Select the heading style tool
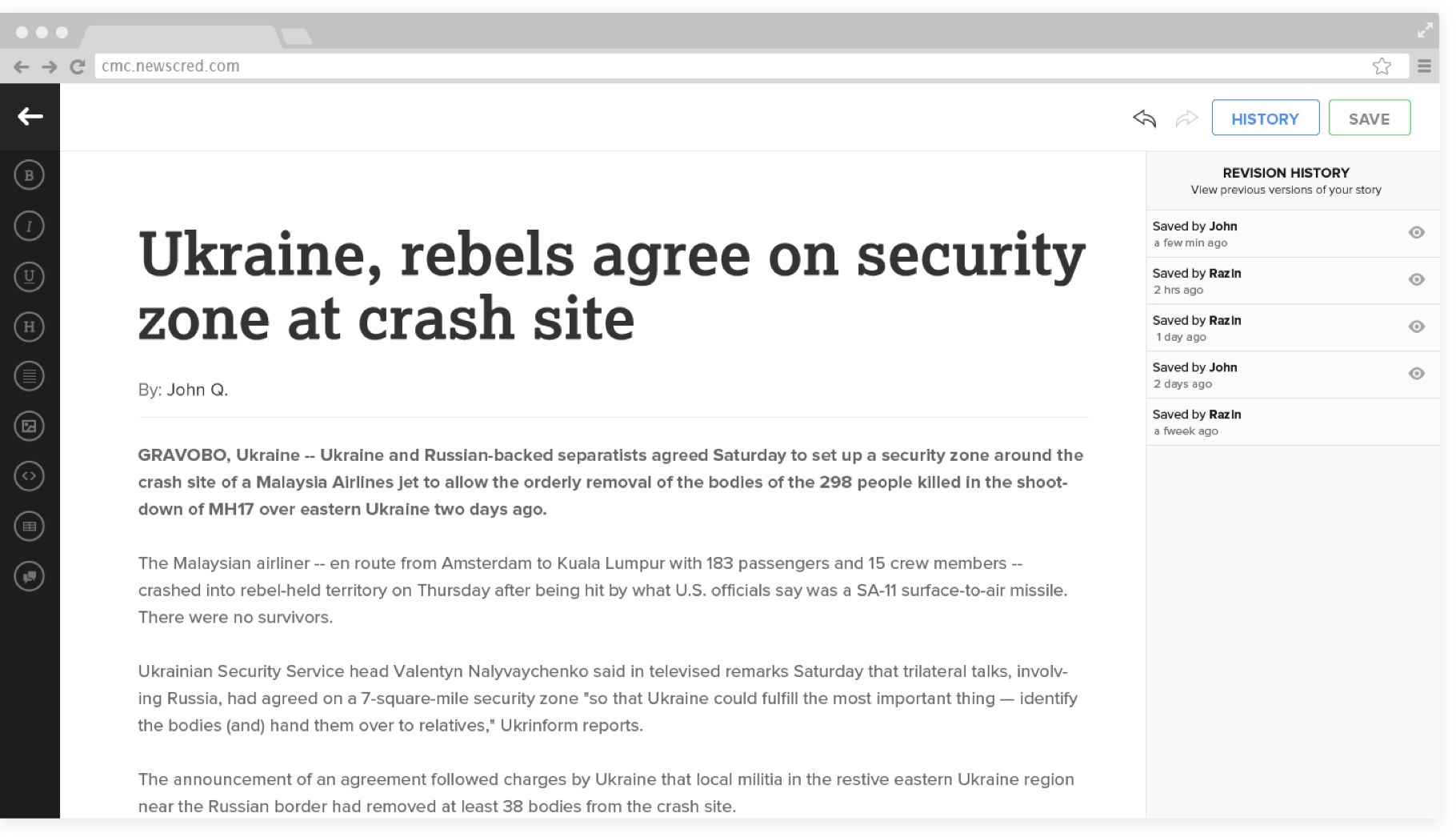Viewport: 1456px width, 837px height. (x=30, y=326)
